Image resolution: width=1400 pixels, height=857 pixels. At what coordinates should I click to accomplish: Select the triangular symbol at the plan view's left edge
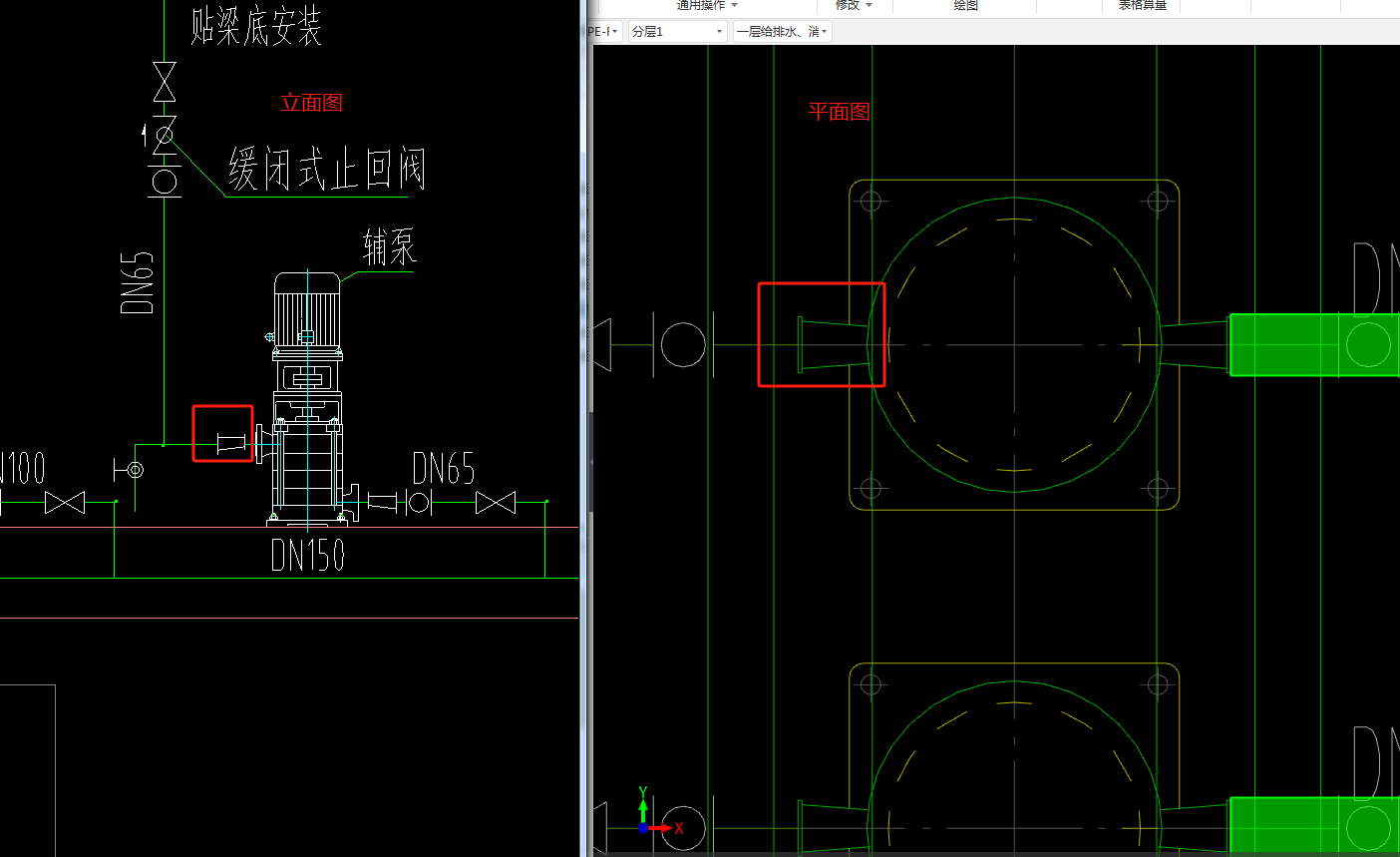pyautogui.click(x=601, y=345)
